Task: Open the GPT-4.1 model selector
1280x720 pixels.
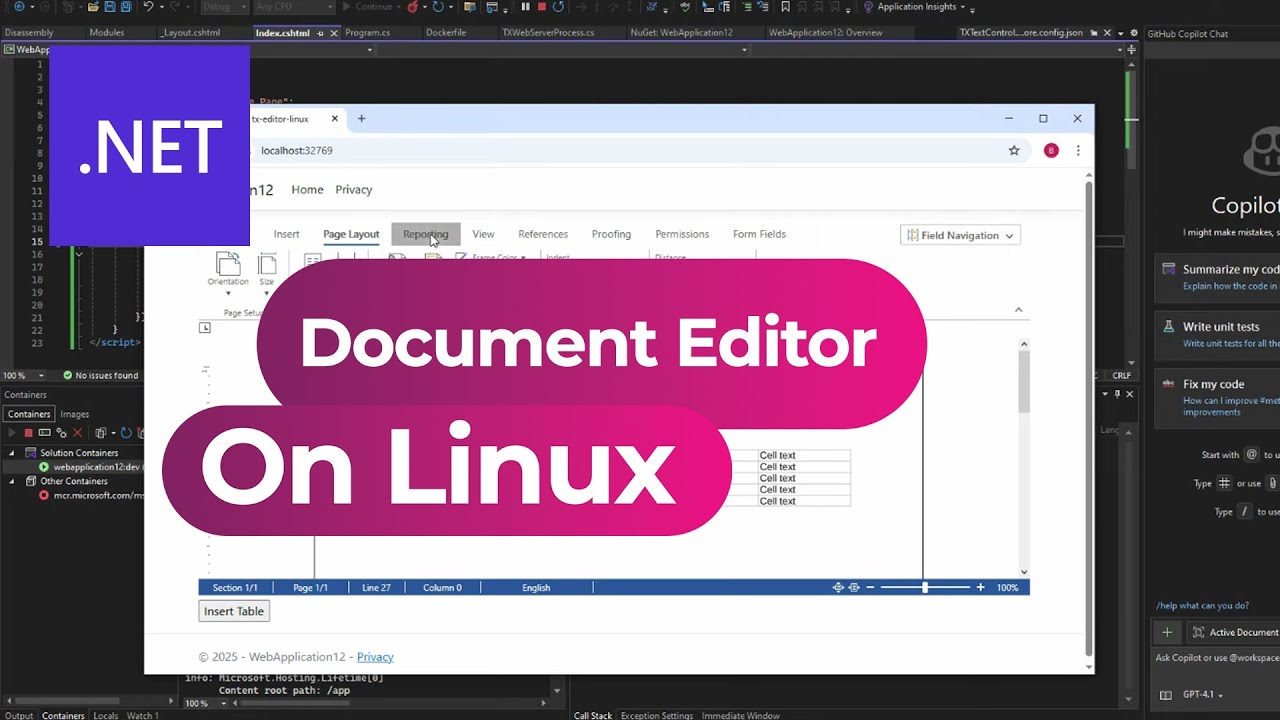Action: [x=1204, y=695]
